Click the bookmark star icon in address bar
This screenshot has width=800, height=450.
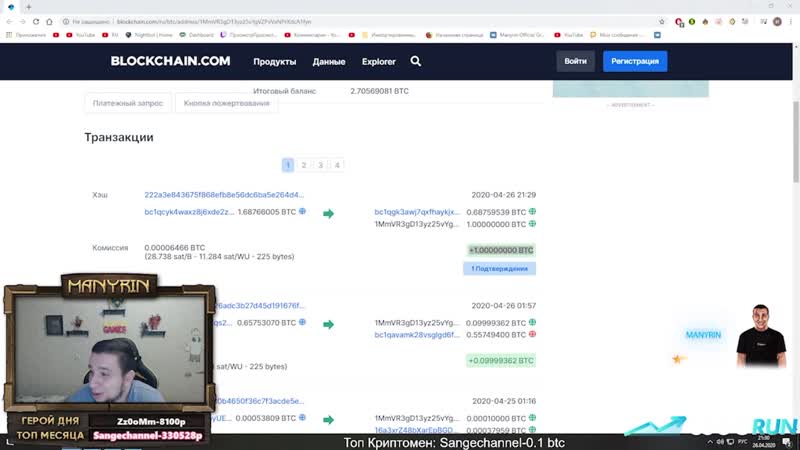(x=661, y=20)
